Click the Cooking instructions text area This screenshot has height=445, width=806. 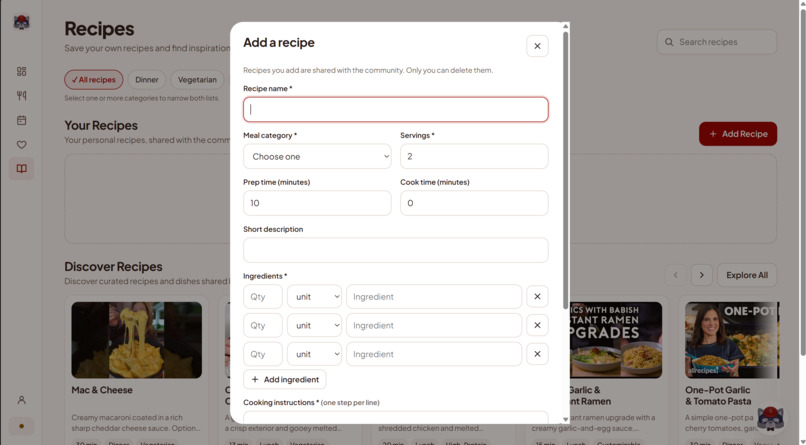[x=395, y=417]
